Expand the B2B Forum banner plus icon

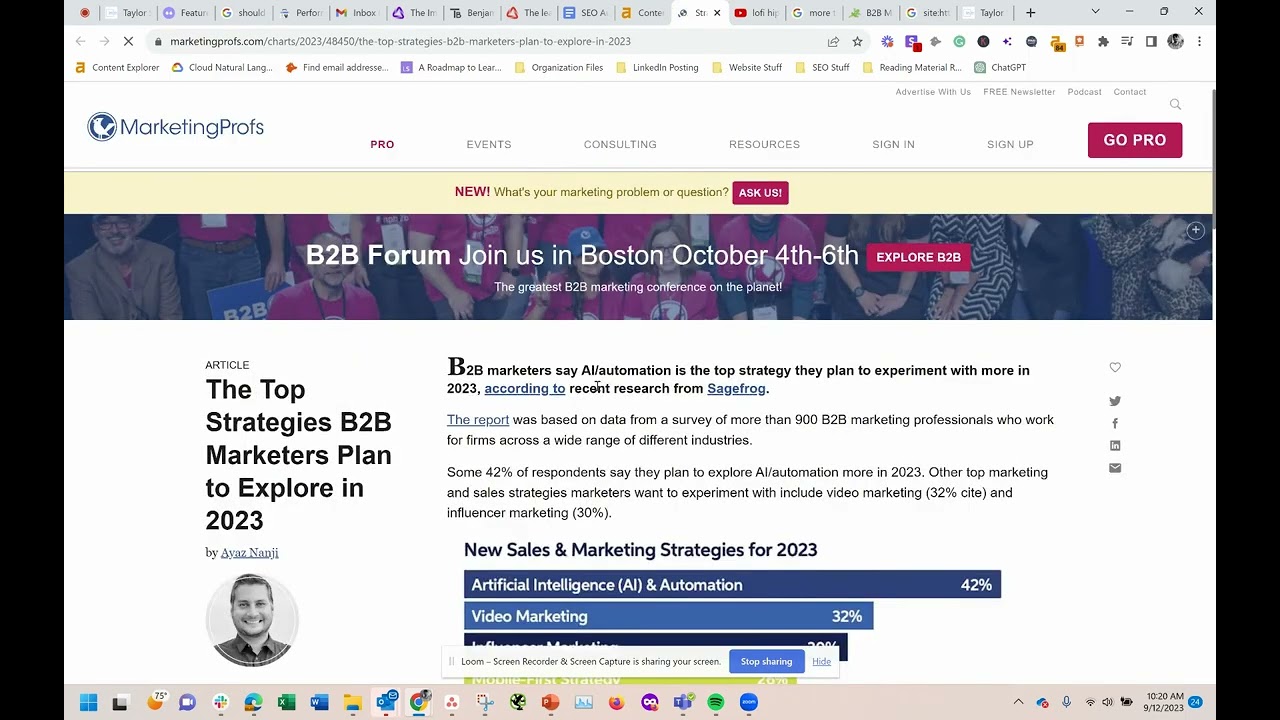pos(1195,231)
